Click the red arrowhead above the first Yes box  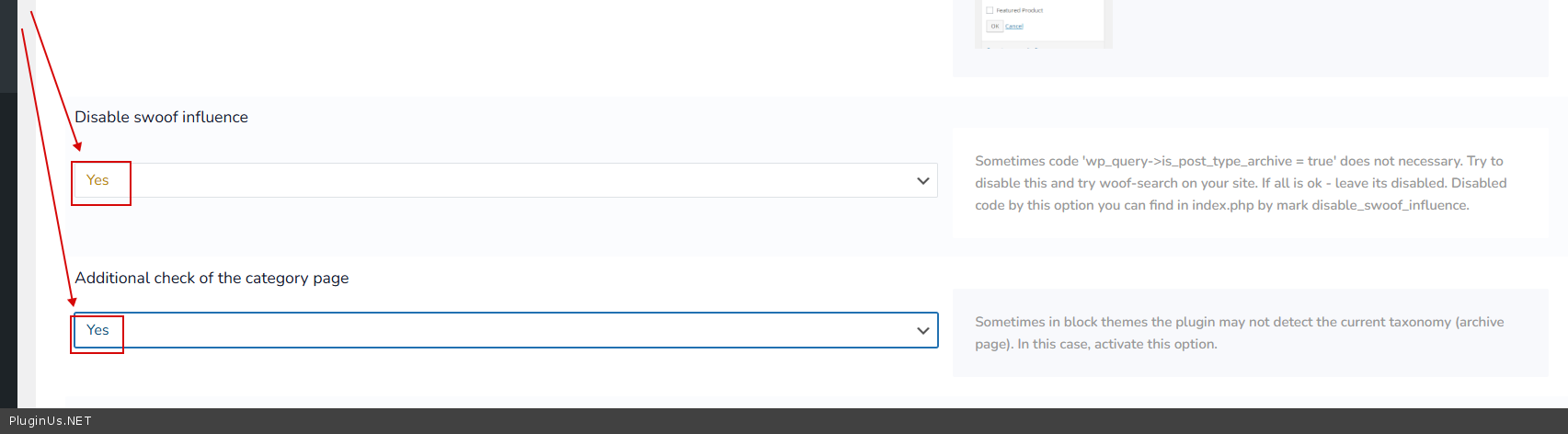pyautogui.click(x=78, y=145)
